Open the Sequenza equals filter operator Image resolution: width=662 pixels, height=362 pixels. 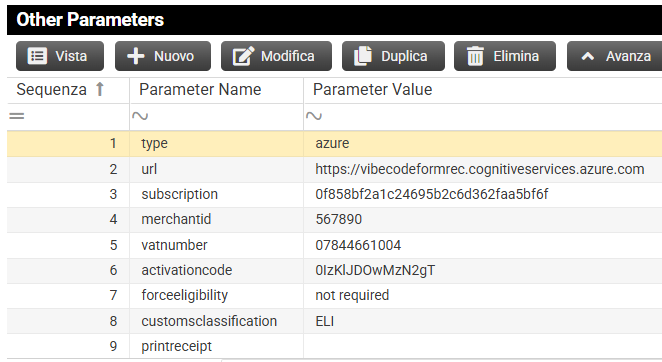(x=17, y=116)
